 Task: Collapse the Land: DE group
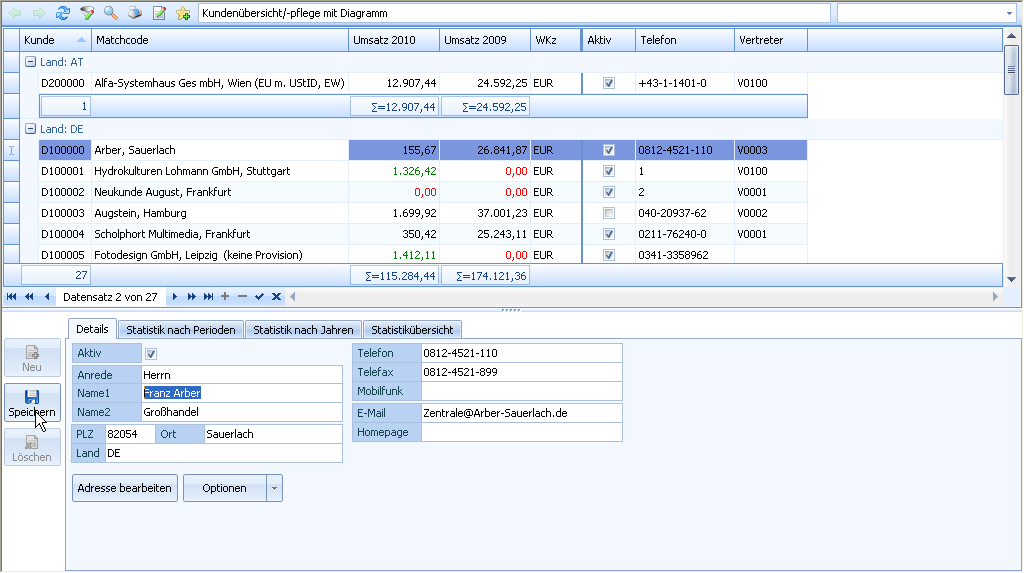[x=30, y=129]
